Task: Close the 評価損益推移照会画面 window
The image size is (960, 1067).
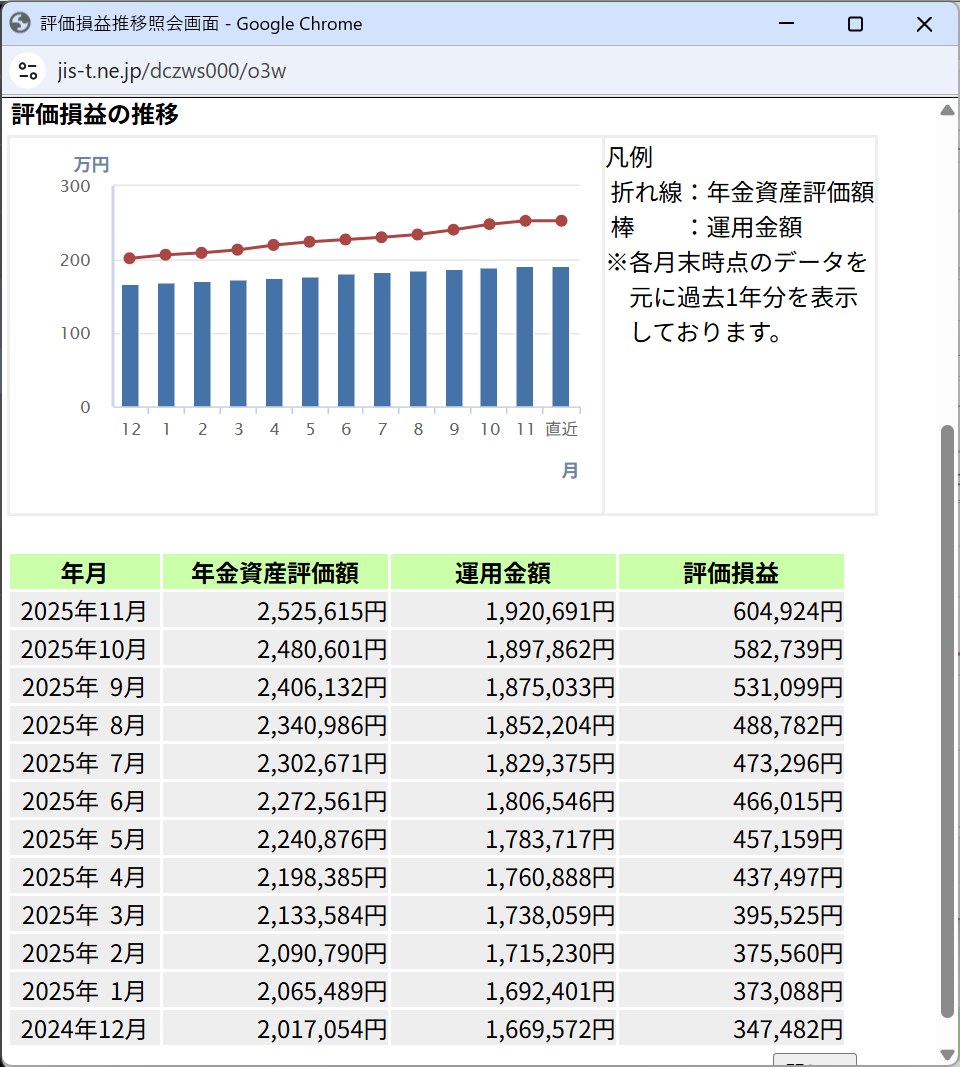Action: tap(924, 24)
